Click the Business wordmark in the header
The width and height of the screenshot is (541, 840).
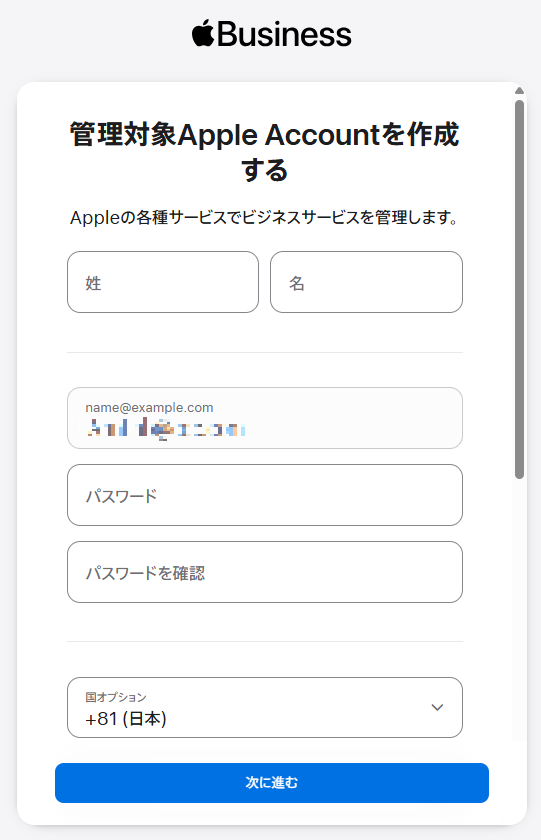tap(284, 34)
